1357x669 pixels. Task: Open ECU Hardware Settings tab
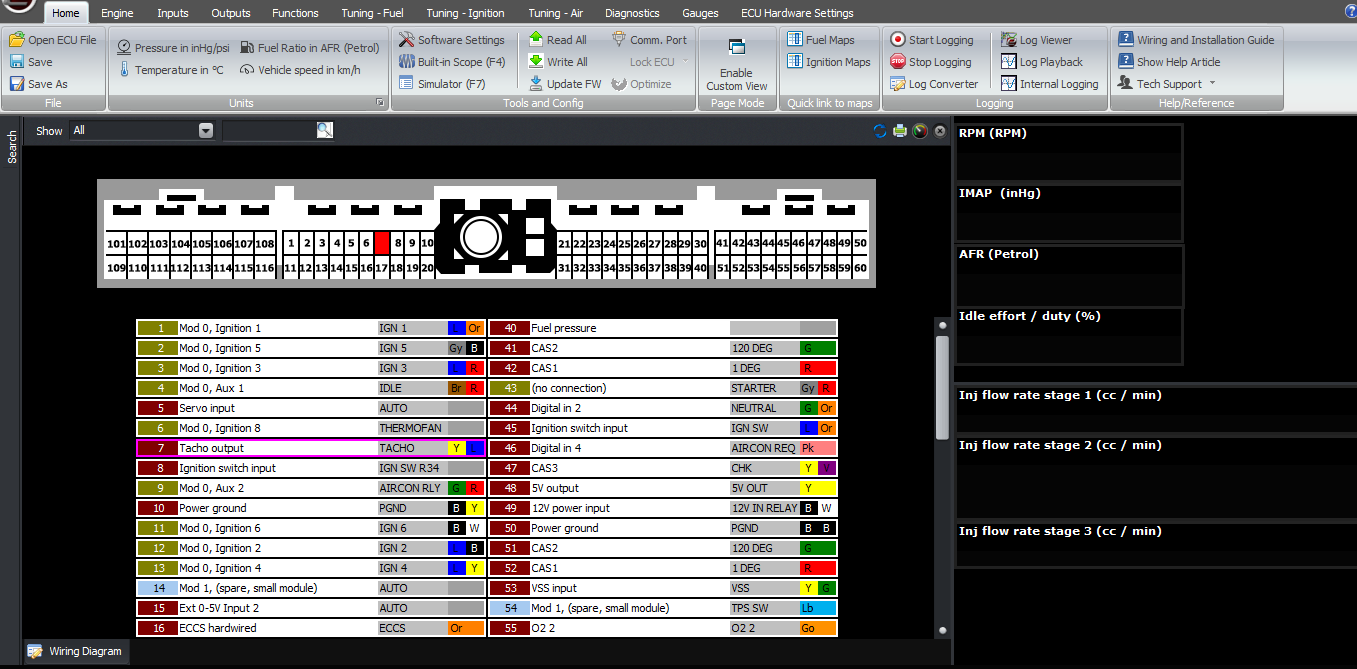797,13
